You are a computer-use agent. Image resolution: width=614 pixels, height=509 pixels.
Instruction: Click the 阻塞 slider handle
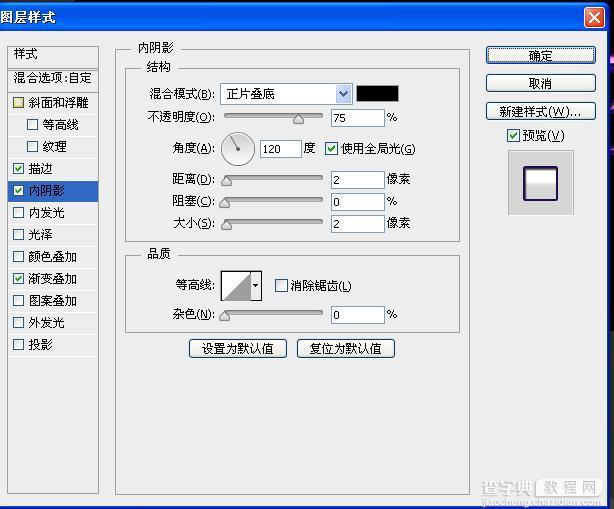pyautogui.click(x=225, y=202)
